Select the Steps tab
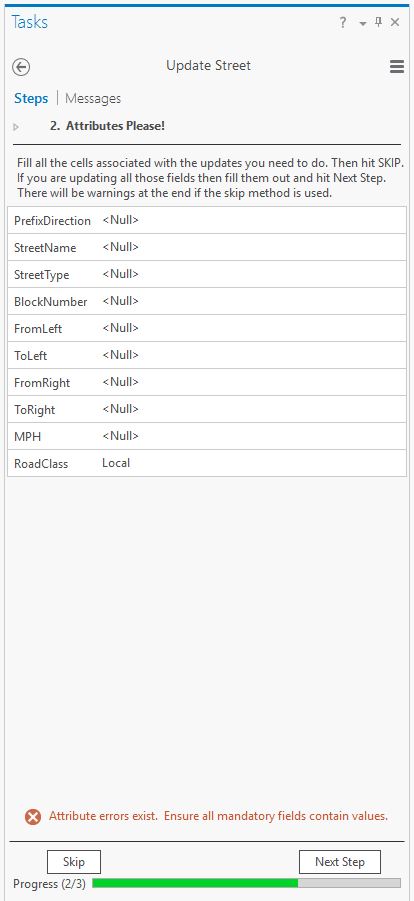 point(31,98)
